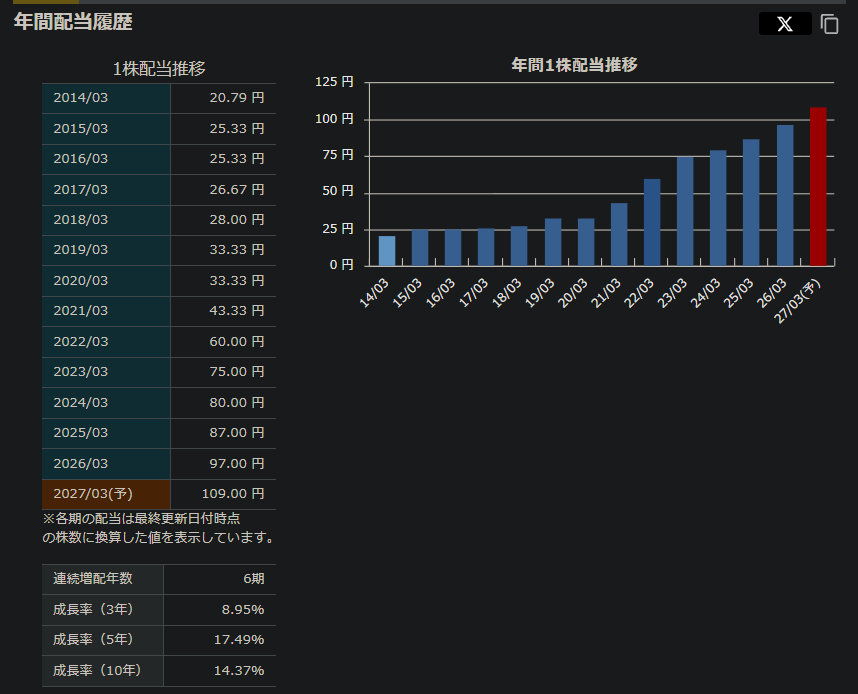Click the 0 円 axis label
Viewport: 858px width, 694px height.
(x=341, y=265)
